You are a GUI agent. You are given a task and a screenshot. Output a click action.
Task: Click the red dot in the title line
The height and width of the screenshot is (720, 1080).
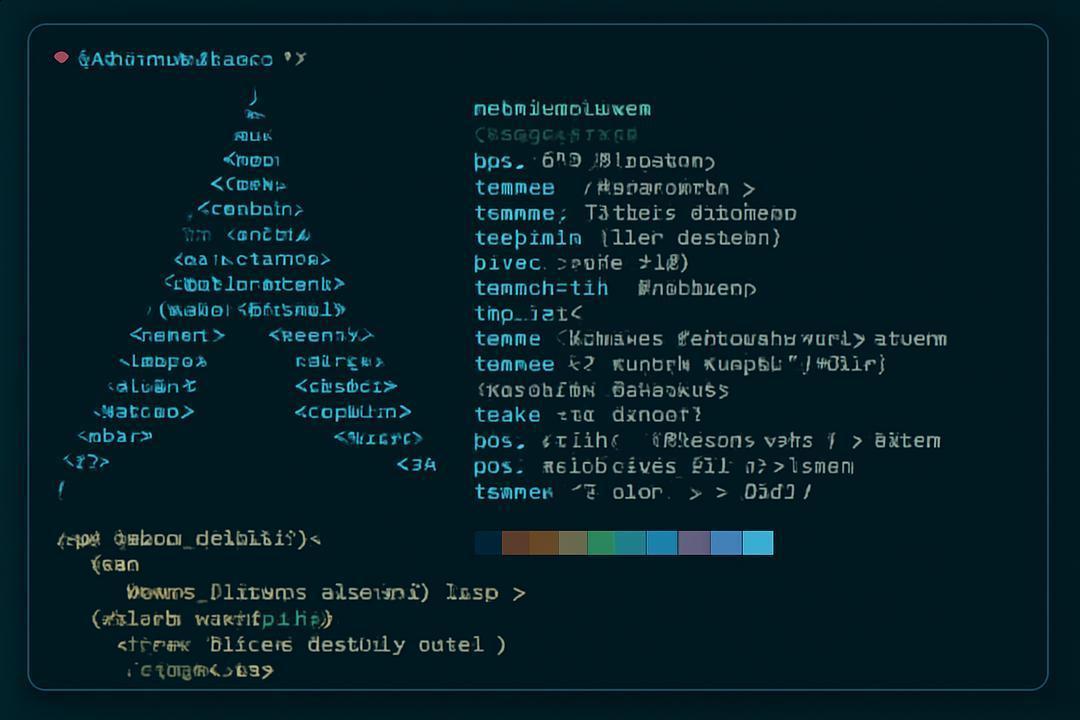click(61, 57)
